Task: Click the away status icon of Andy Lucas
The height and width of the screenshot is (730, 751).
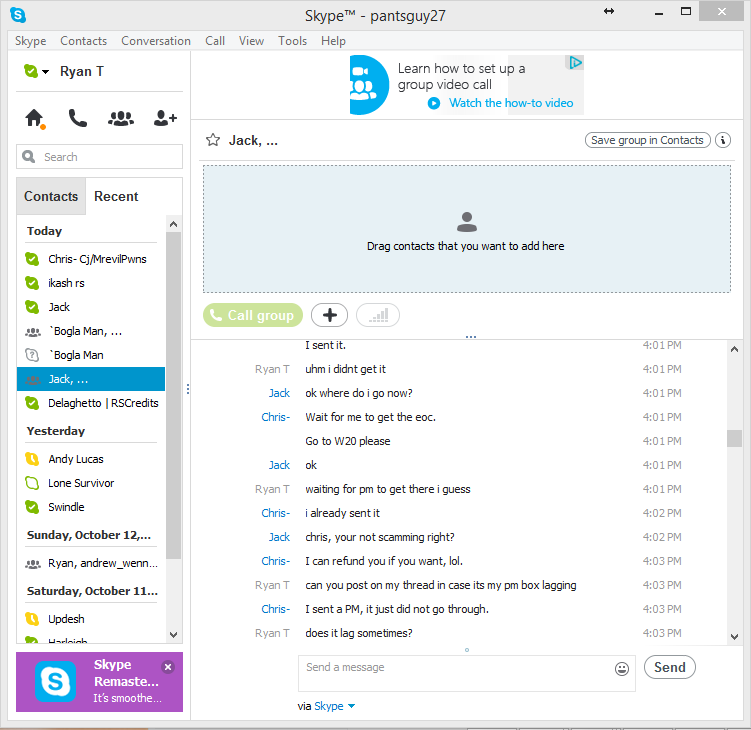Action: [32, 459]
